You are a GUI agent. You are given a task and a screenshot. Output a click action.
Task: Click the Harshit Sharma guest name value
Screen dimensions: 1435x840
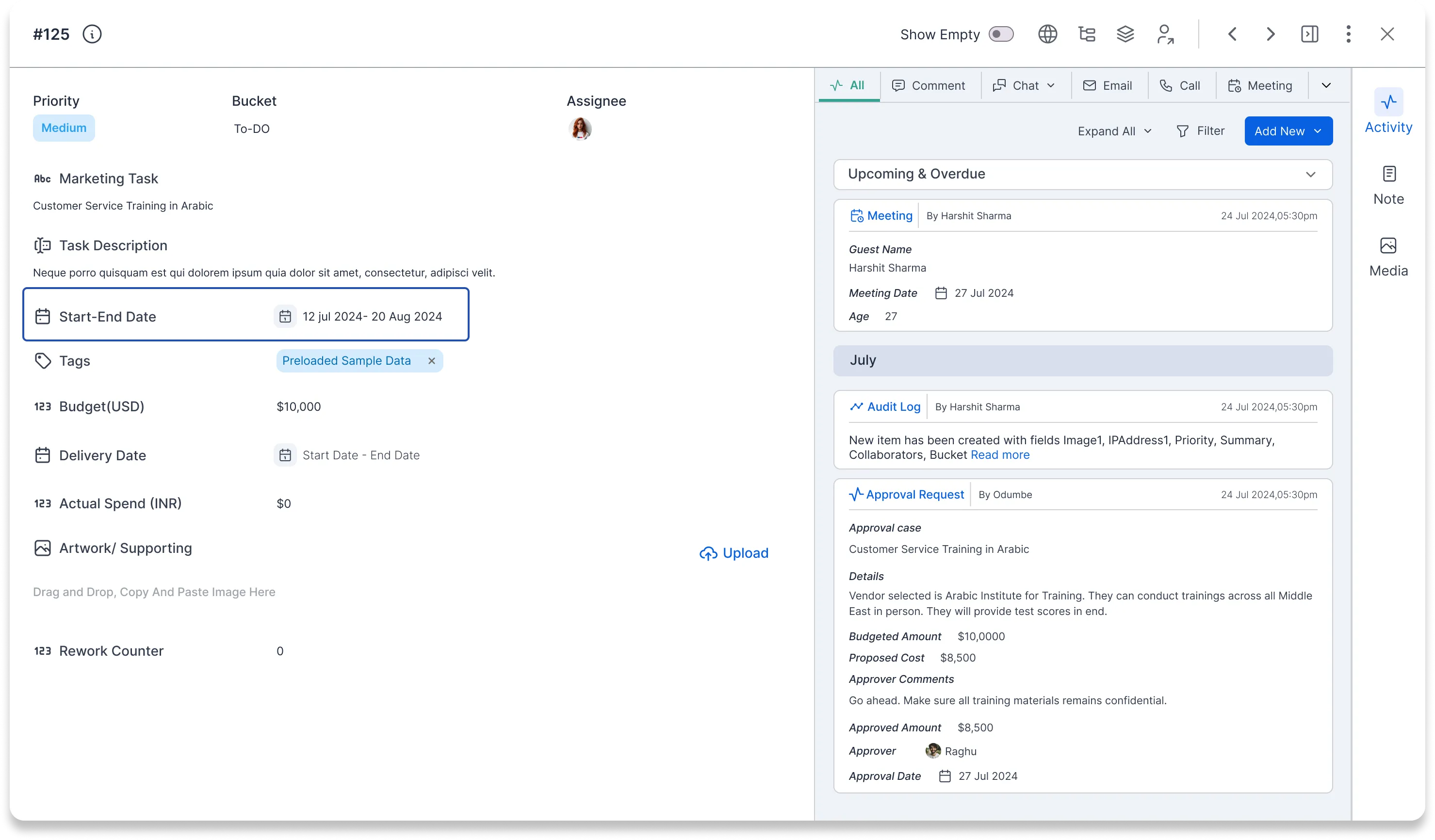(x=887, y=268)
